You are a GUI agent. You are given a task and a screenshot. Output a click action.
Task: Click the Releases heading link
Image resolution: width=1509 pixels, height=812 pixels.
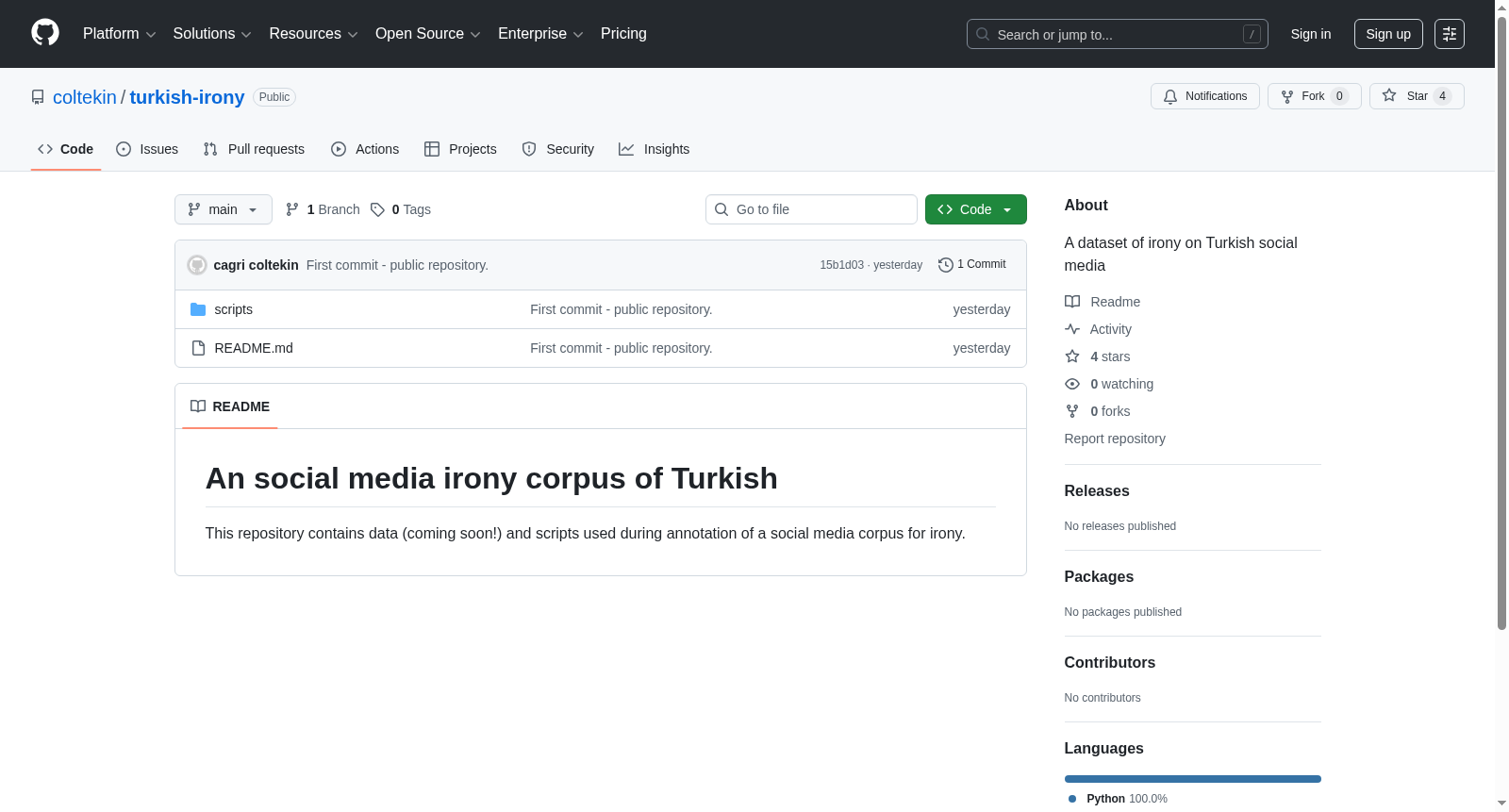click(1097, 491)
